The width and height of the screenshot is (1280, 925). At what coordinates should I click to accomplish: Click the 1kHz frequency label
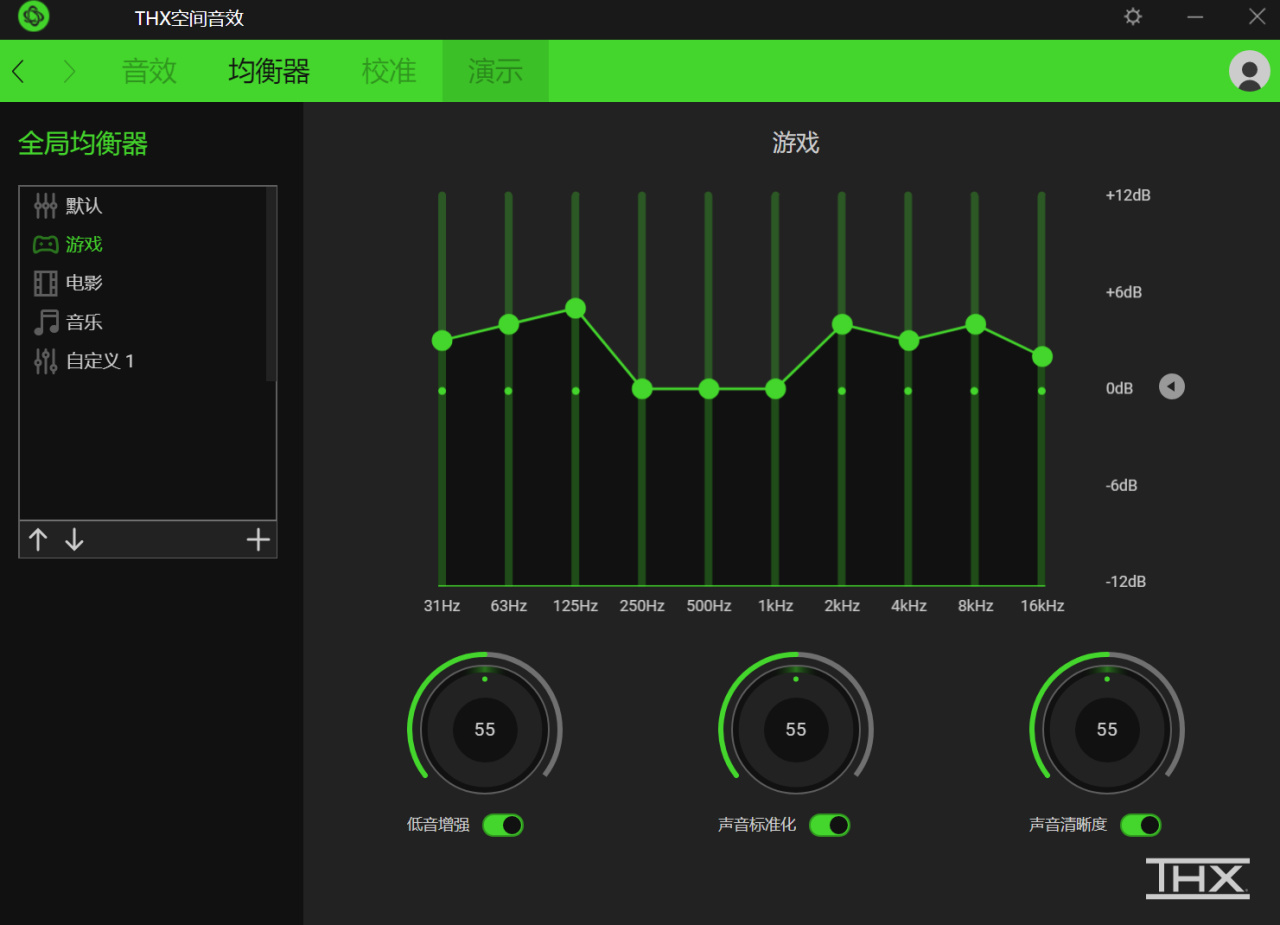click(x=775, y=606)
